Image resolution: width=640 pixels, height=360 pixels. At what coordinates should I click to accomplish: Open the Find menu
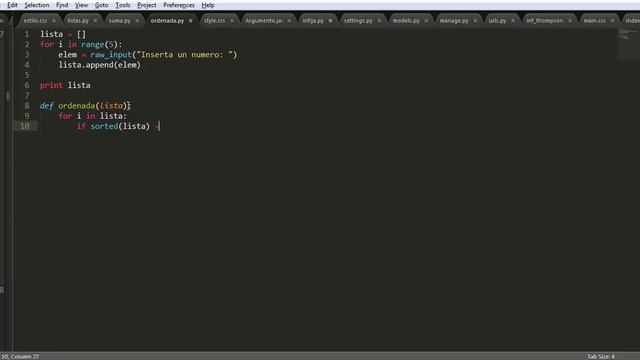[x=62, y=5]
